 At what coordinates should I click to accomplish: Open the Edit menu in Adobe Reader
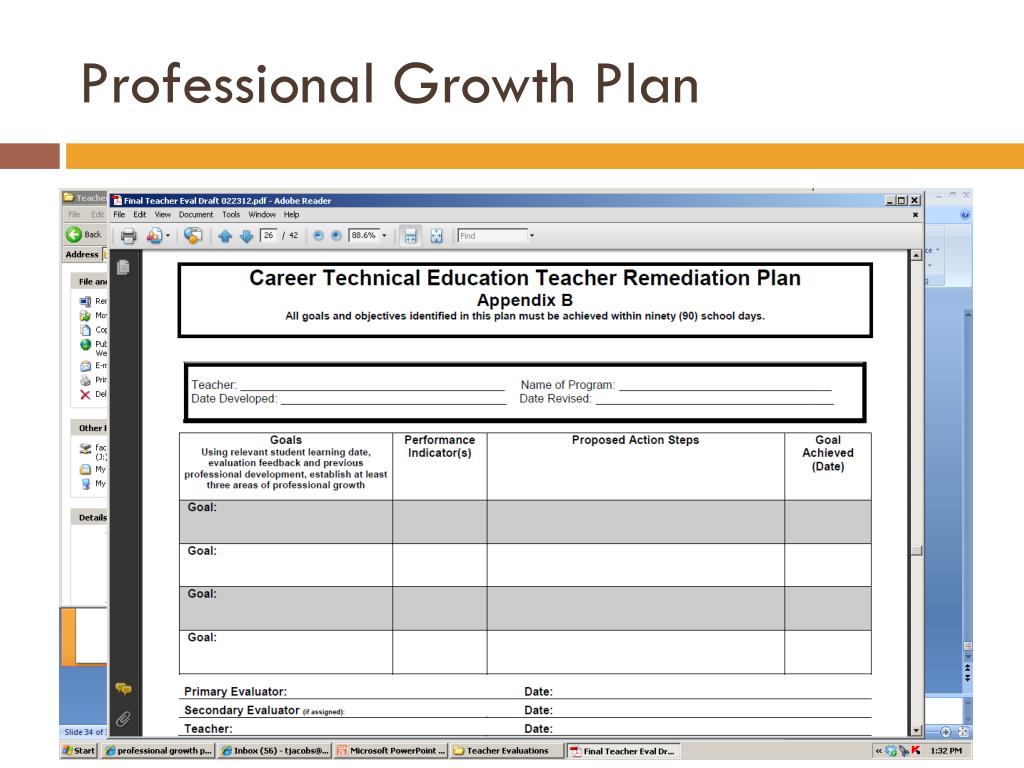pyautogui.click(x=140, y=214)
